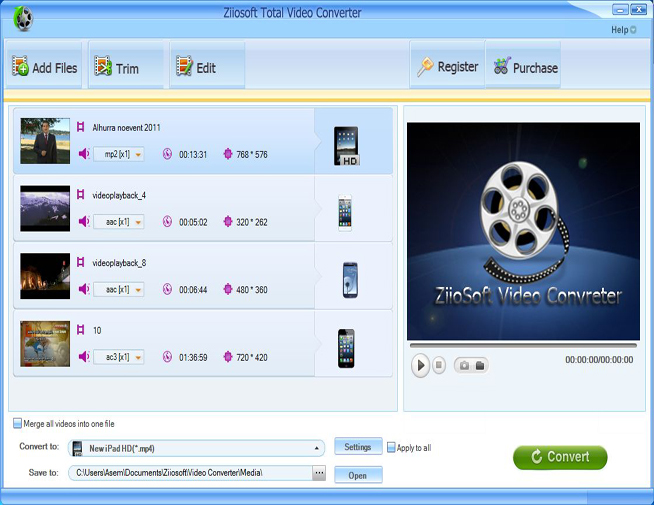
Task: Select the iPad HD profile icon for Alhurra noevent 2011
Action: 346,146
